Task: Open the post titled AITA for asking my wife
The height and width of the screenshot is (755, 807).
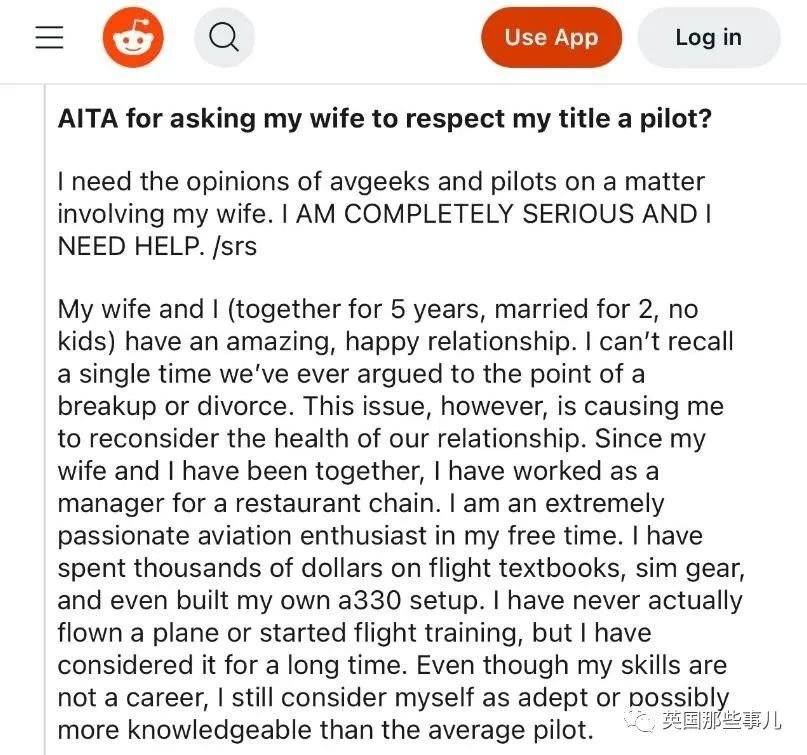Action: click(x=384, y=118)
